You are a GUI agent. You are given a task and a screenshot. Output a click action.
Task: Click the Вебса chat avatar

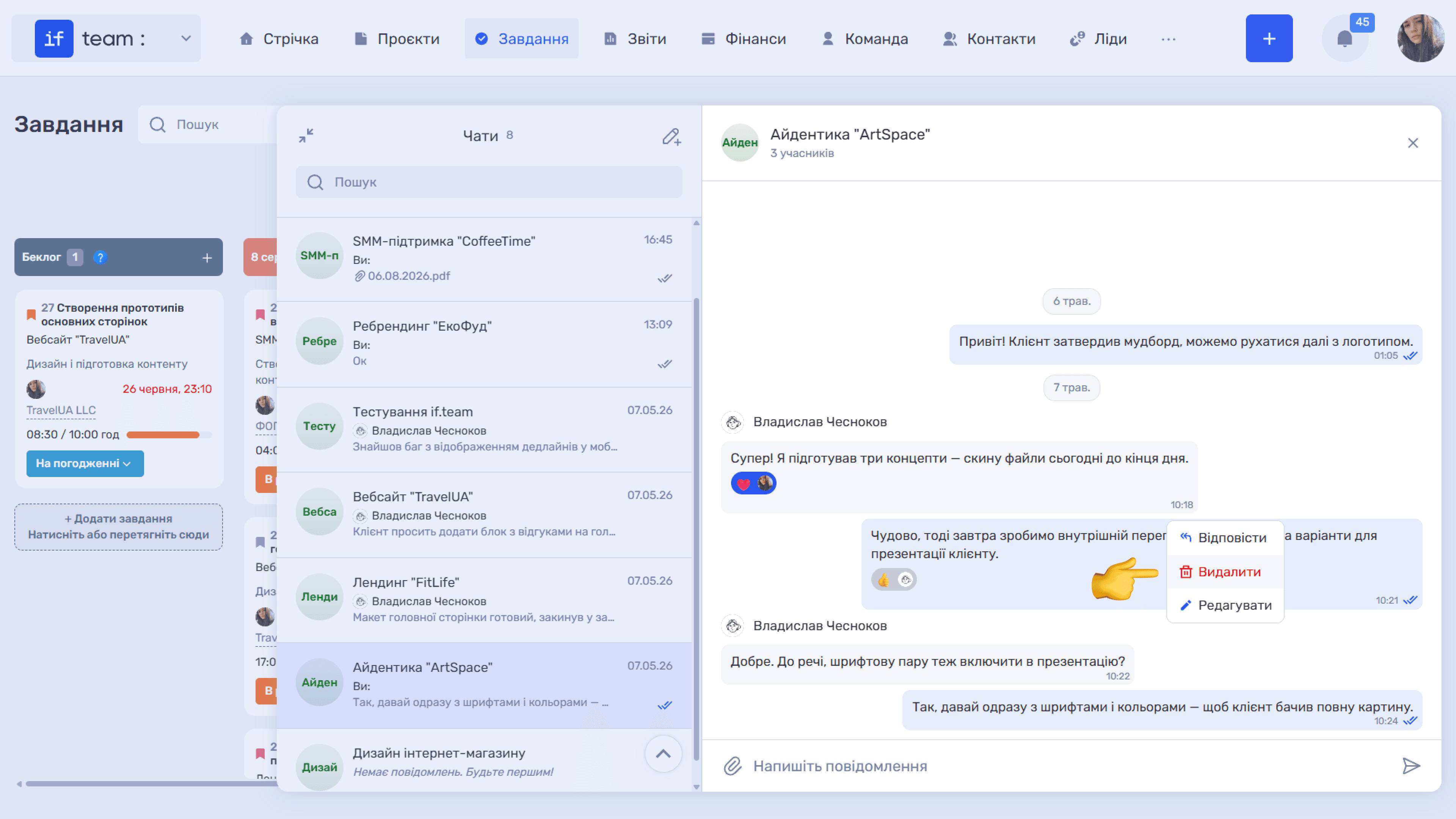pyautogui.click(x=319, y=511)
